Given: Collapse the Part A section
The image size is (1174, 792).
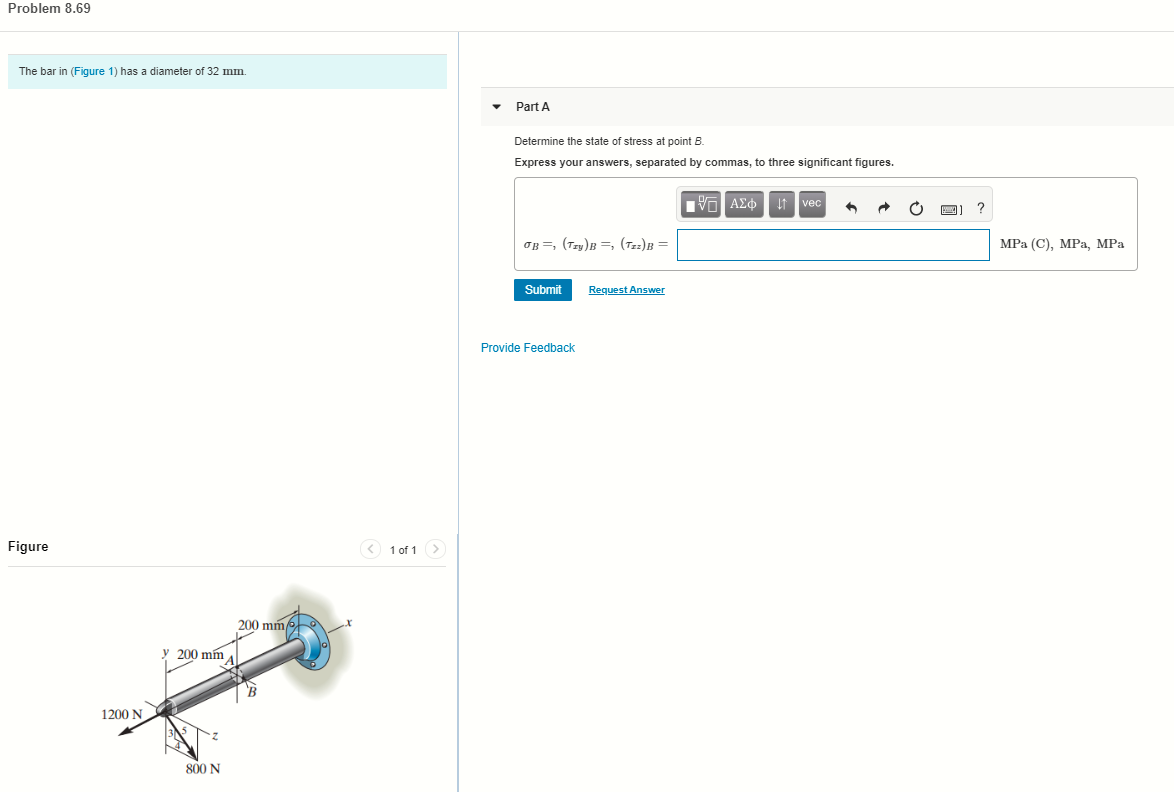Looking at the screenshot, I should point(496,107).
